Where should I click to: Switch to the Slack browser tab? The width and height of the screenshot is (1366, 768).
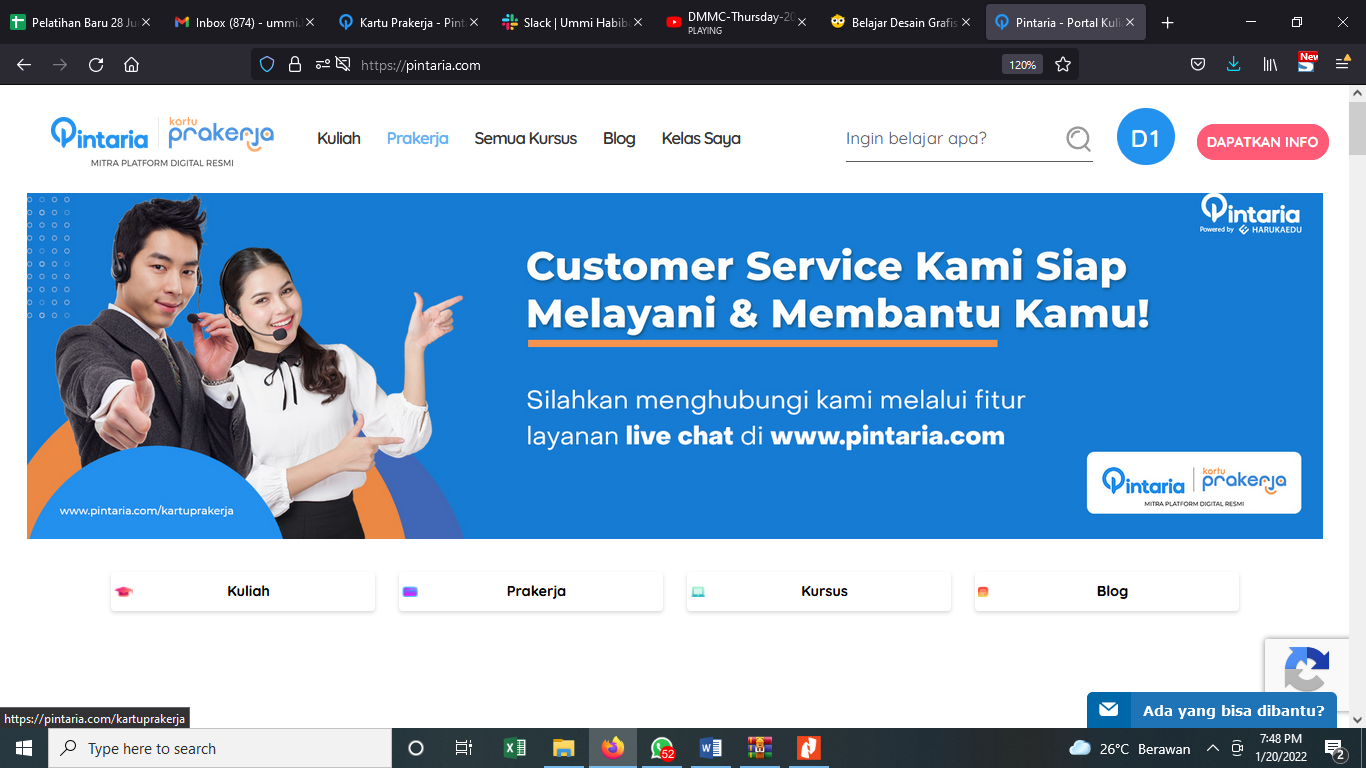pyautogui.click(x=572, y=22)
